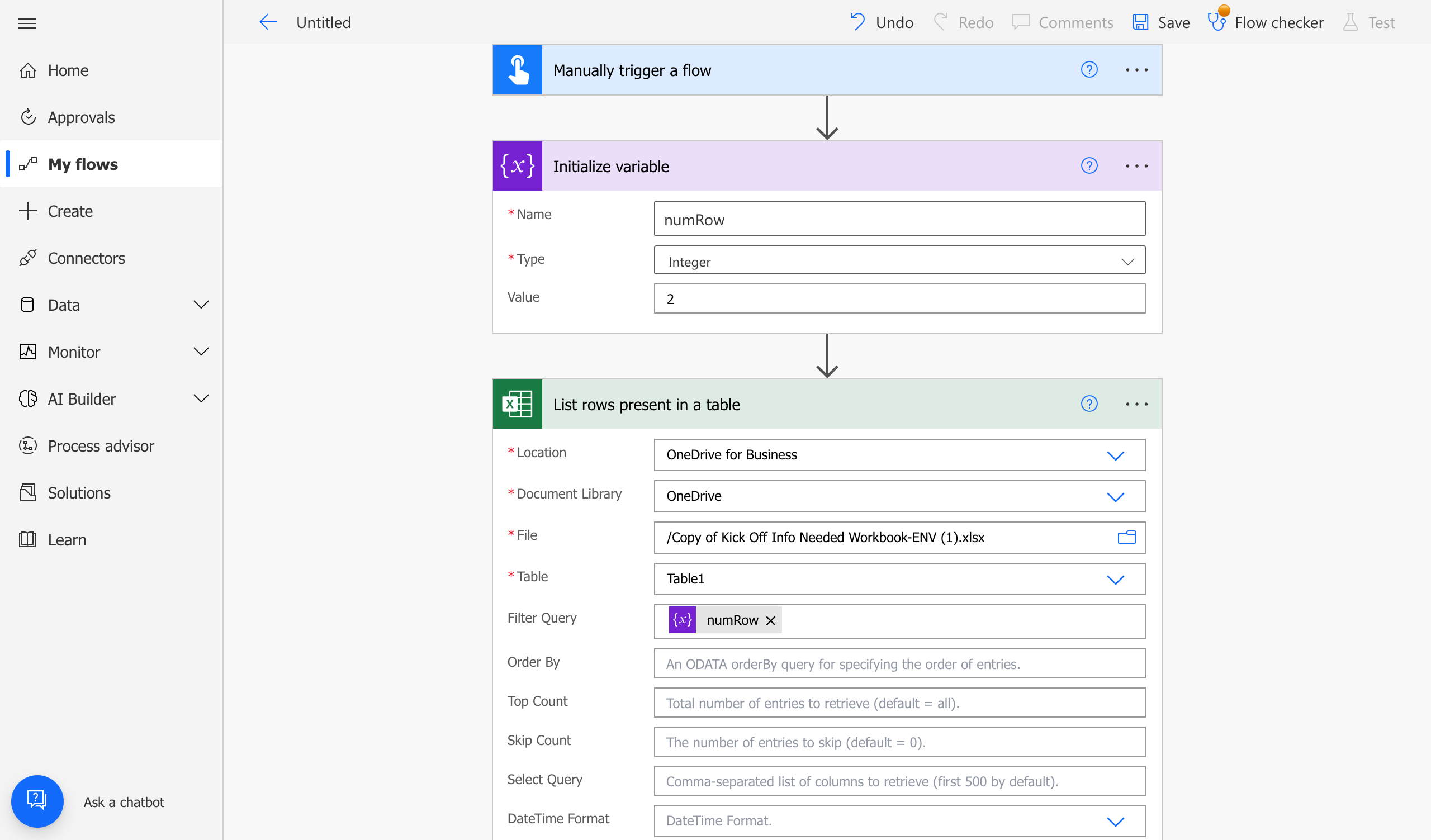Open AI Builder section label
Screen dimensions: 1431x840
pos(82,399)
